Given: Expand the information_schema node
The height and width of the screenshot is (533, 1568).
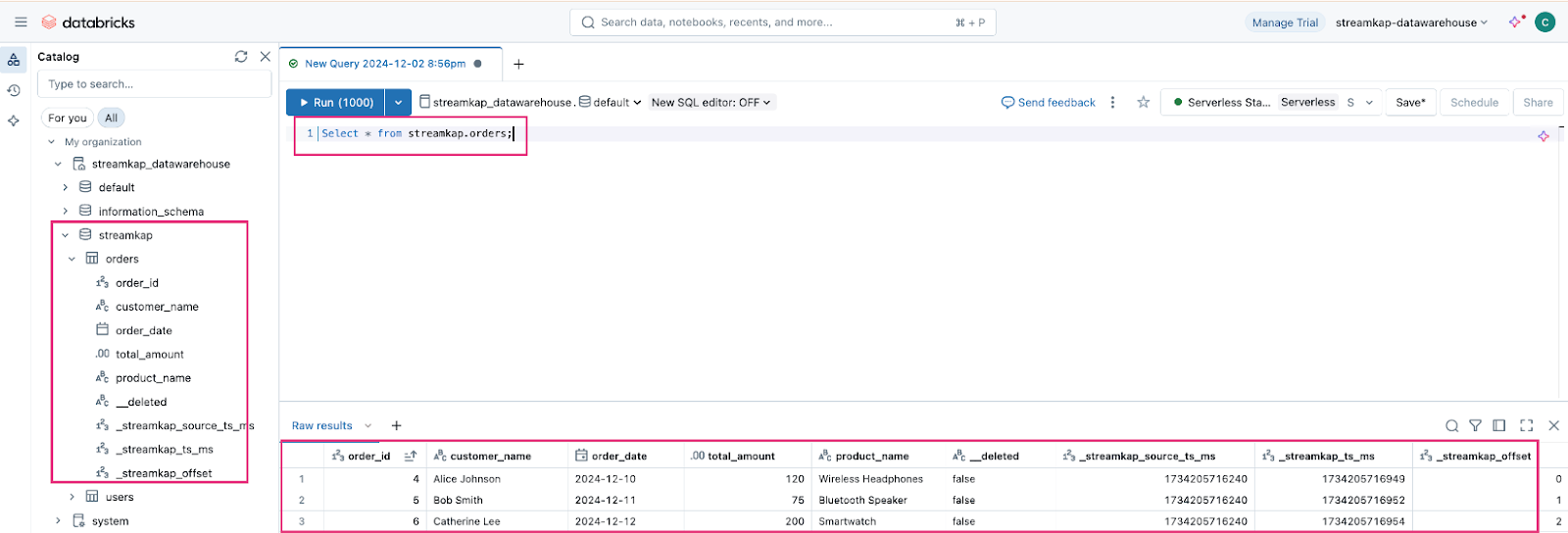Looking at the screenshot, I should (x=66, y=212).
